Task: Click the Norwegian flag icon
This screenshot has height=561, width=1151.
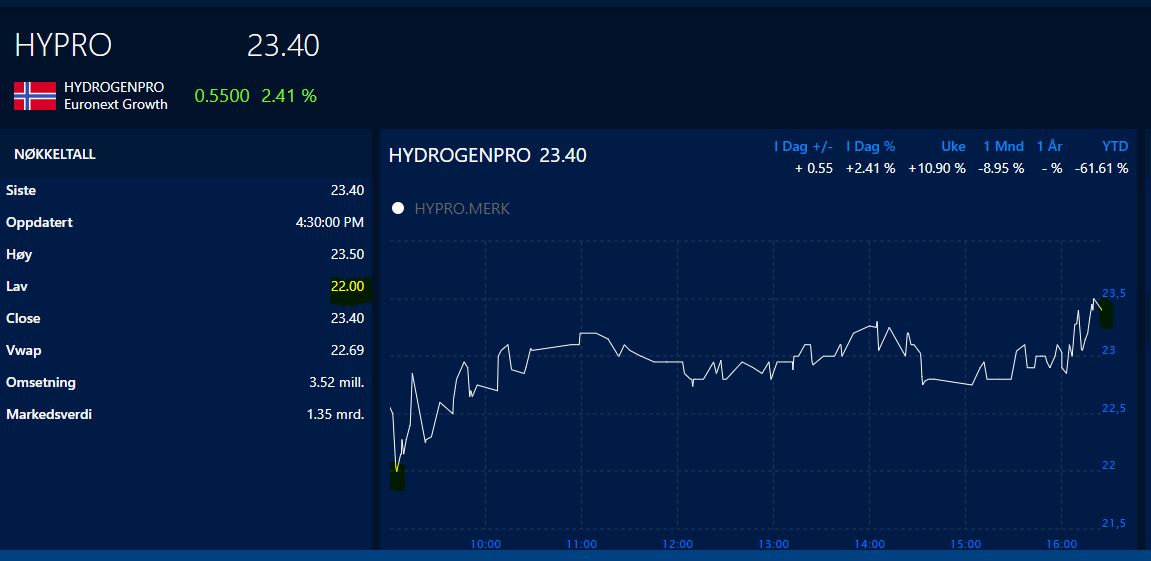Action: (x=35, y=96)
